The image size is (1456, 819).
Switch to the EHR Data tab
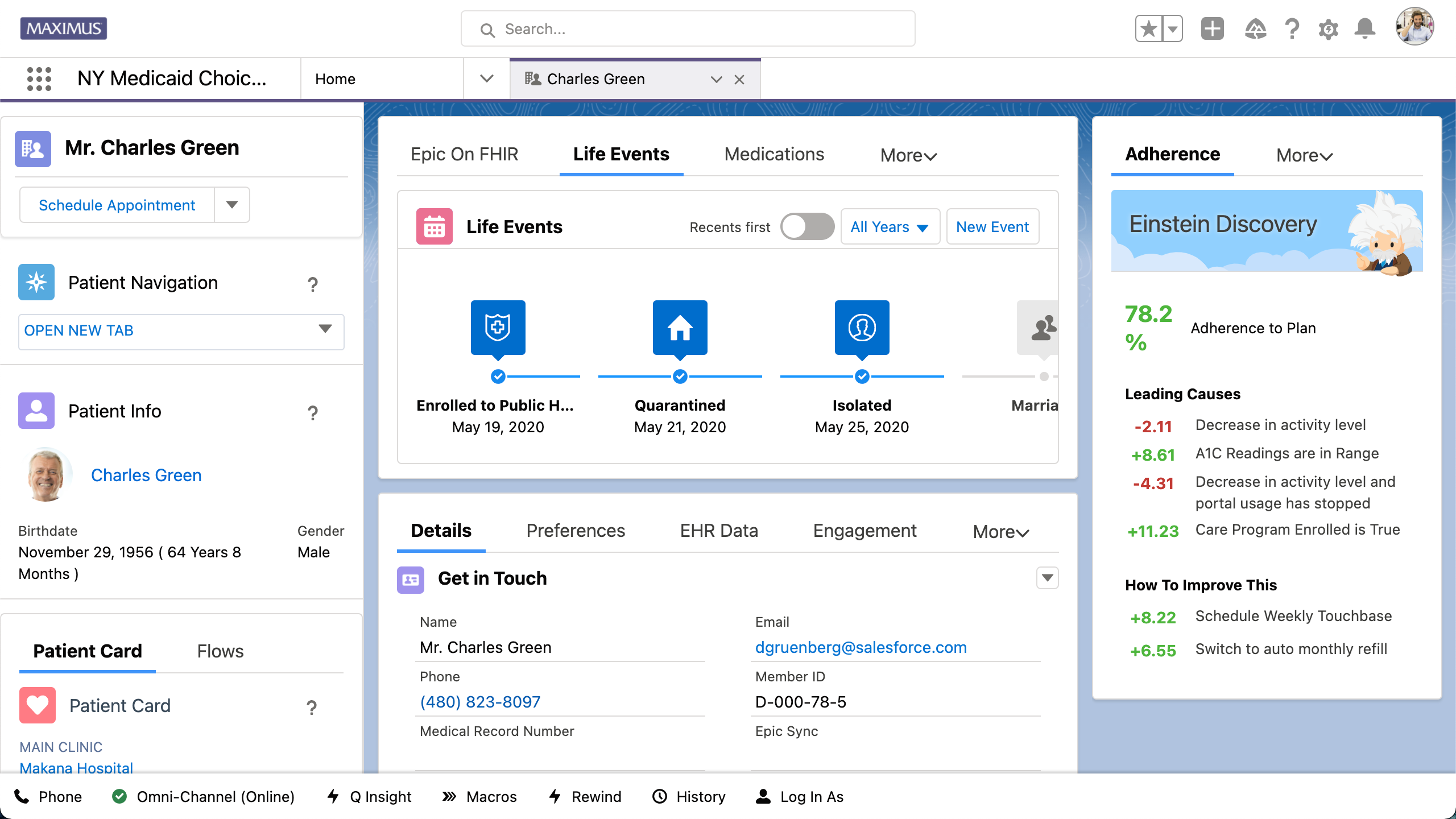coord(719,531)
